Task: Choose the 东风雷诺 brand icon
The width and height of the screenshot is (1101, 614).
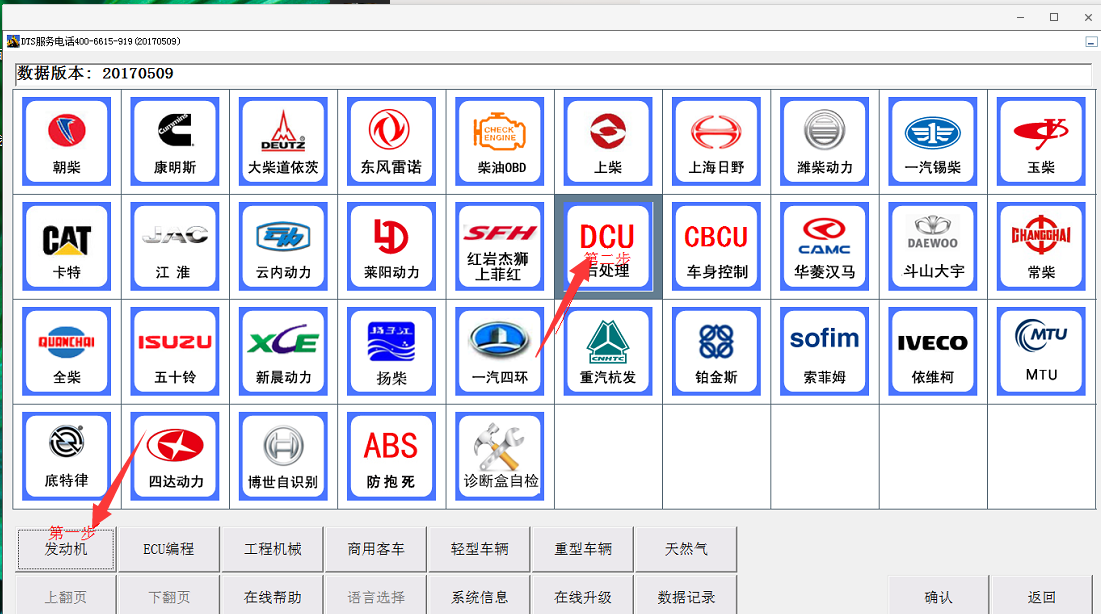Action: click(x=391, y=141)
